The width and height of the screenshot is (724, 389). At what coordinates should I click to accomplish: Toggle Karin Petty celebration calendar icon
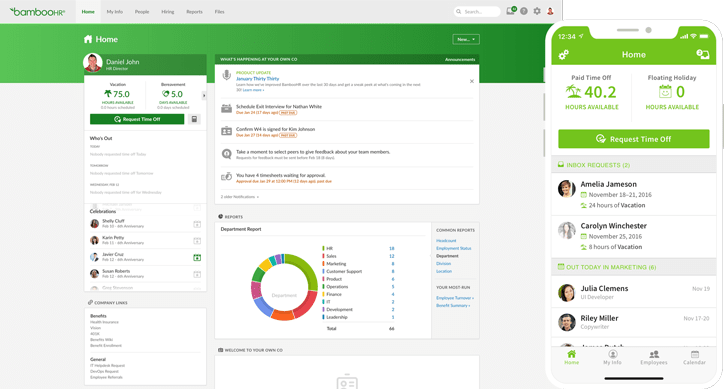(197, 241)
